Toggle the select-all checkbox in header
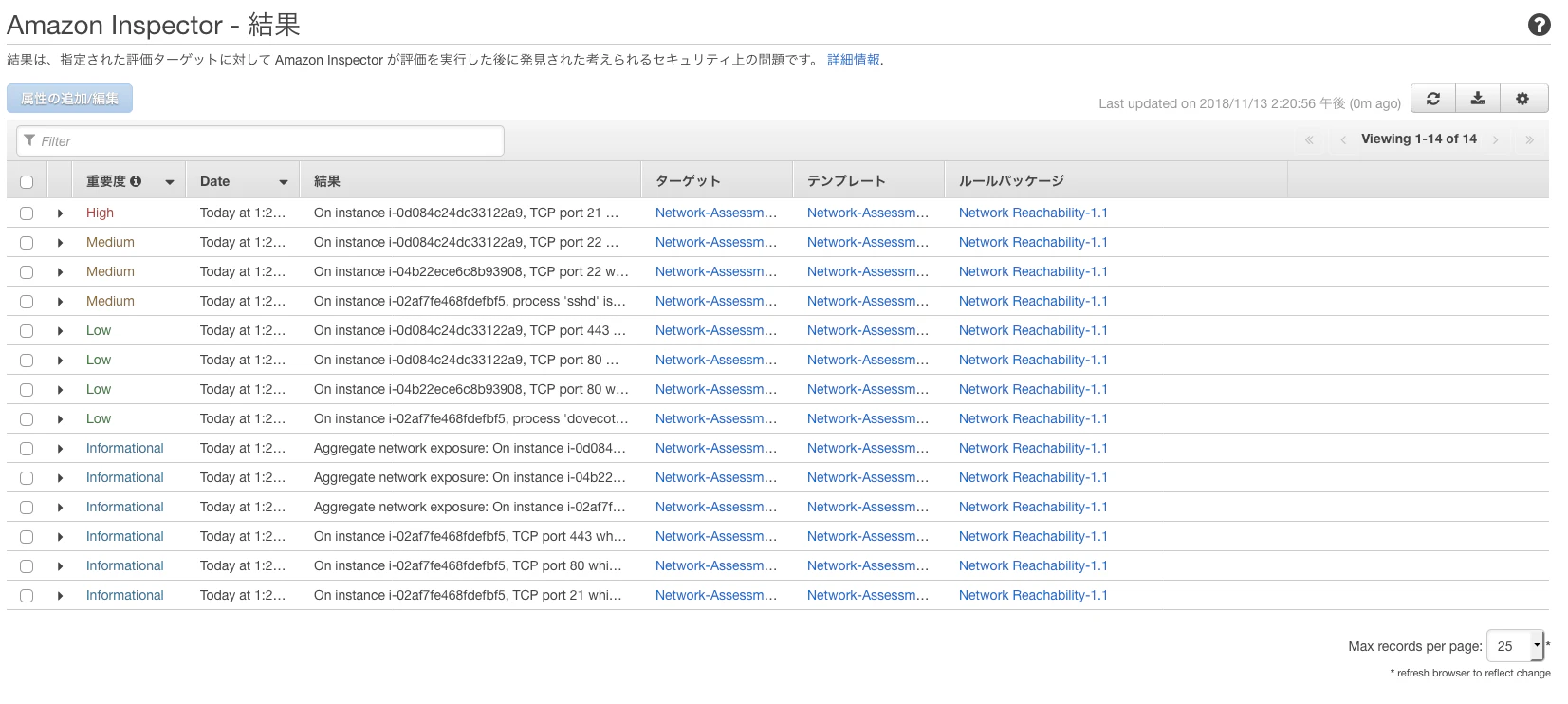Viewport: 1568px width, 704px height. pyautogui.click(x=27, y=182)
